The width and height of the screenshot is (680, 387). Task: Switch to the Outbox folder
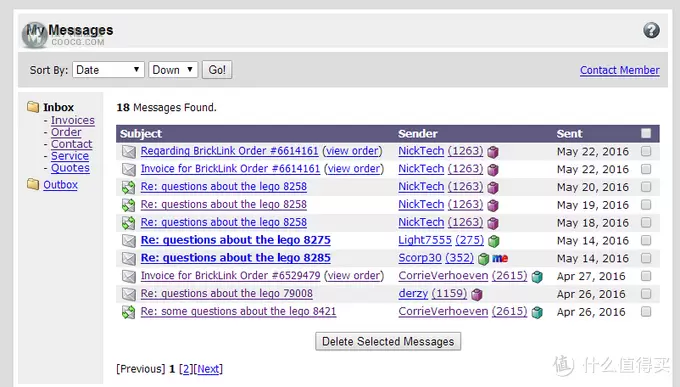60,184
